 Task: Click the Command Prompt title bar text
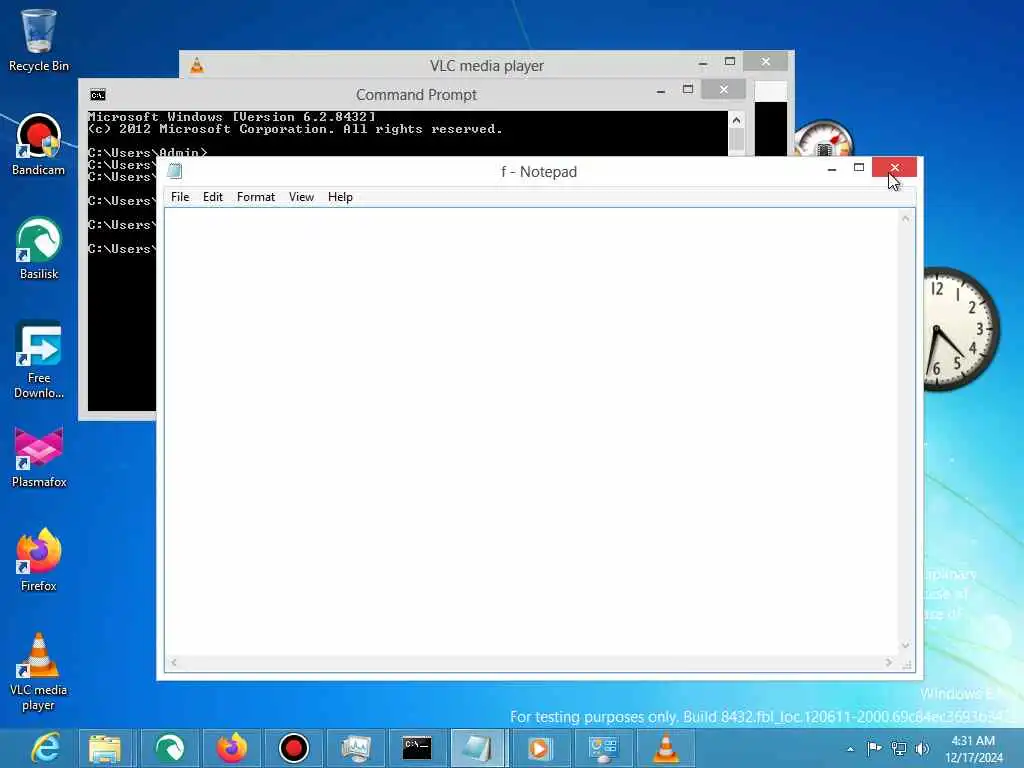[416, 95]
